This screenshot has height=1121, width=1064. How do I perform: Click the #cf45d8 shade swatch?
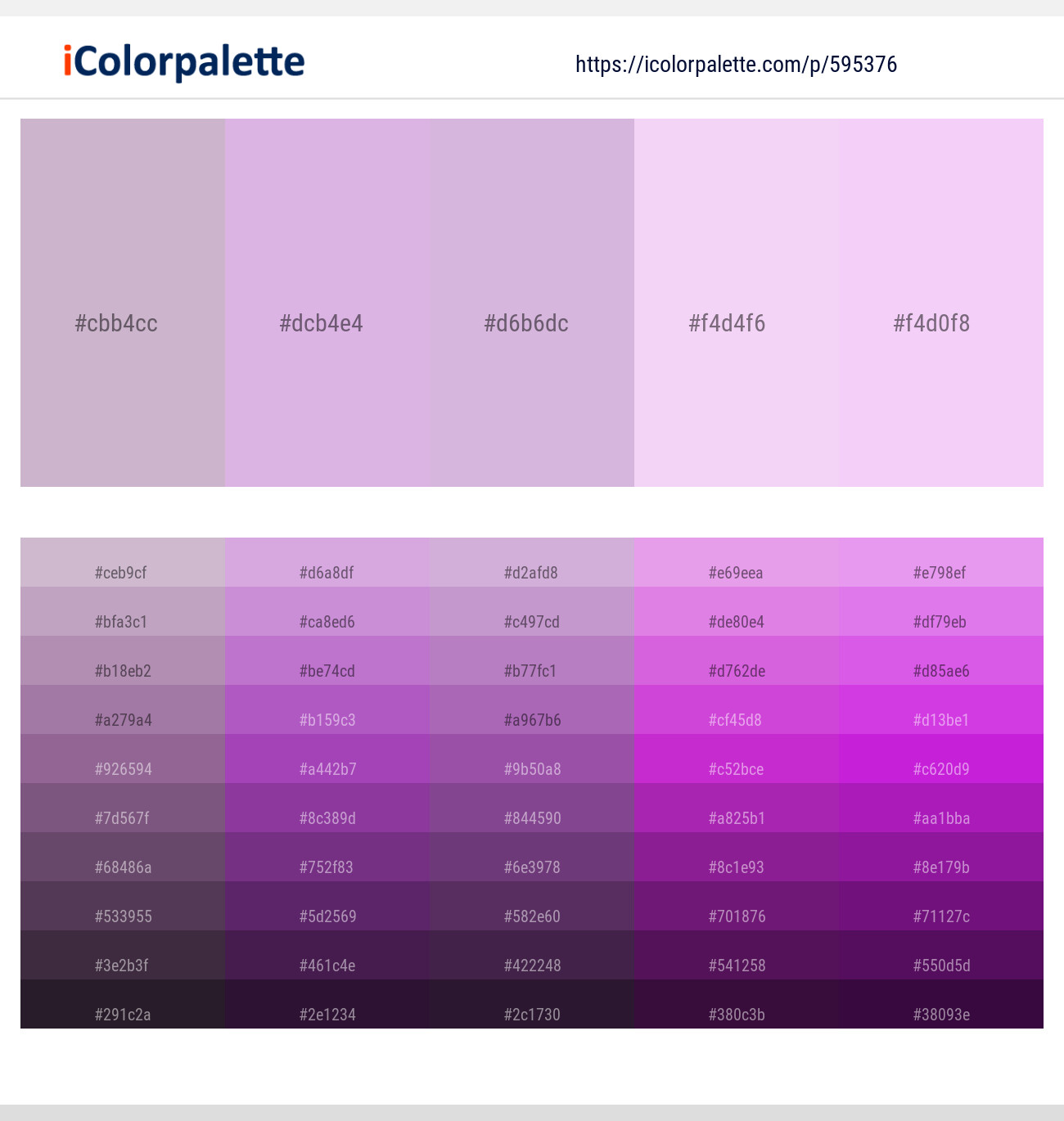tap(736, 720)
